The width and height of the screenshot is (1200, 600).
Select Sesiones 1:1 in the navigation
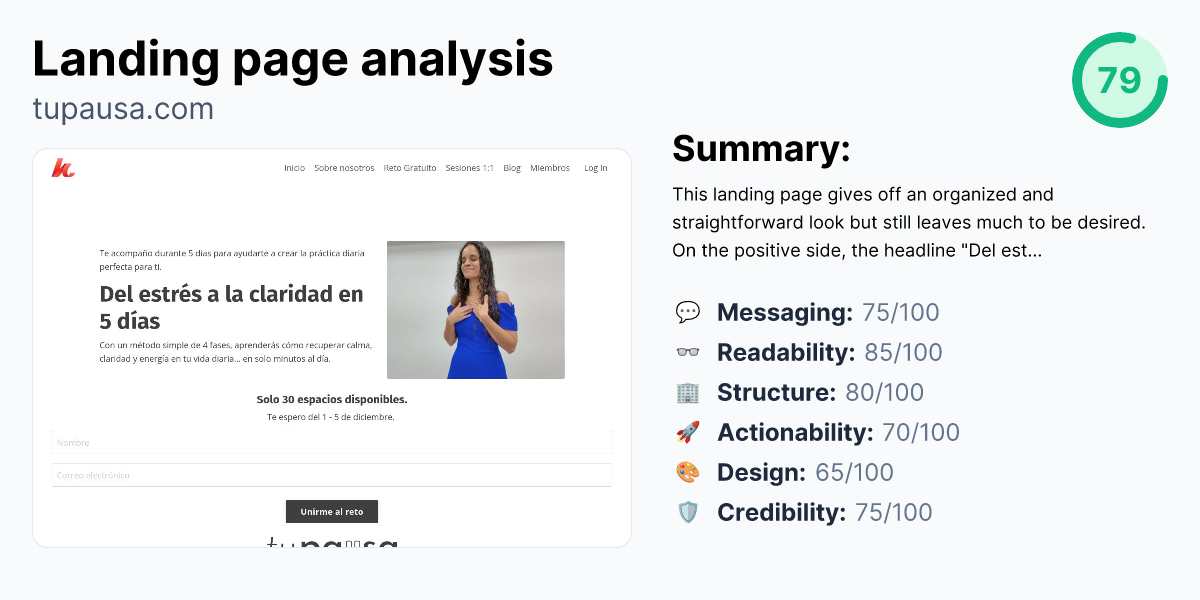pos(468,168)
